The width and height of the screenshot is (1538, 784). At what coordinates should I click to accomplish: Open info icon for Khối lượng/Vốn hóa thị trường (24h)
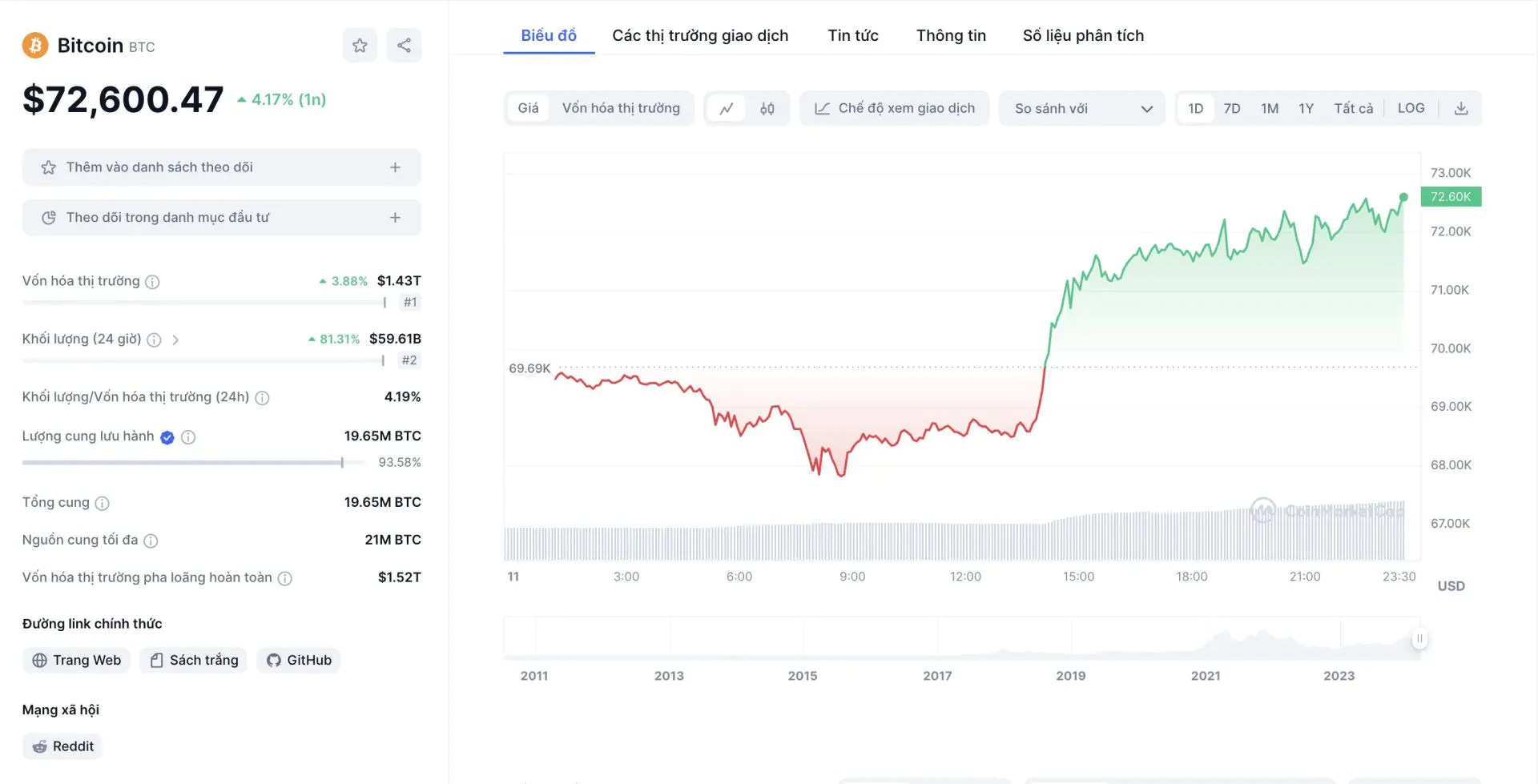click(x=262, y=398)
